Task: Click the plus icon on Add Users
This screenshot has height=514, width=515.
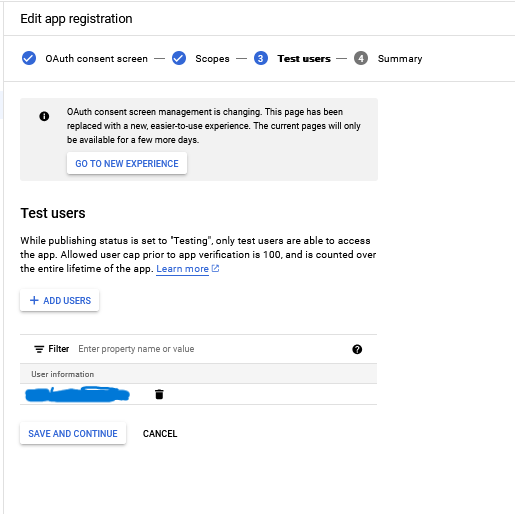Action: pyautogui.click(x=34, y=300)
